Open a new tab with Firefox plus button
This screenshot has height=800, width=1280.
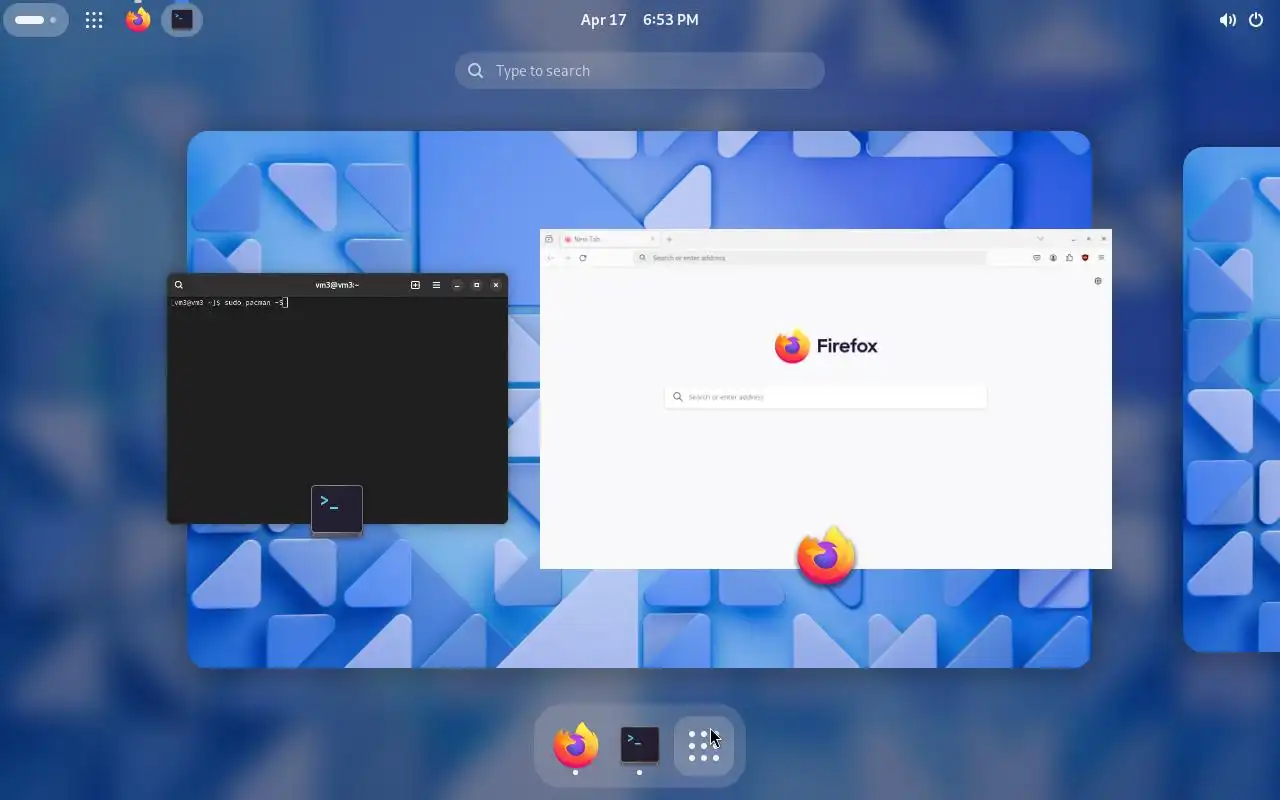click(669, 239)
